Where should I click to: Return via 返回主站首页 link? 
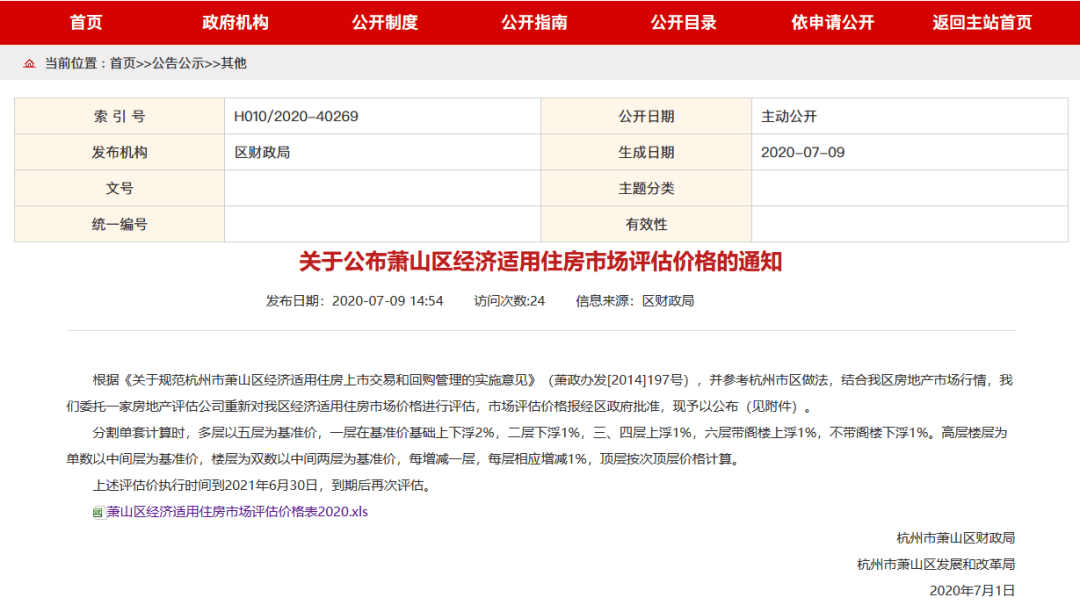pos(982,23)
